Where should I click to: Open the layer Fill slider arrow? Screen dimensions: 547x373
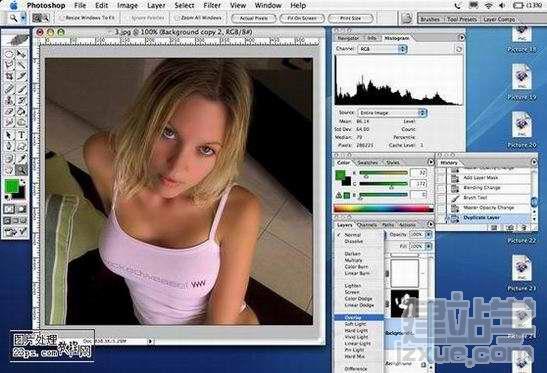pyautogui.click(x=428, y=246)
